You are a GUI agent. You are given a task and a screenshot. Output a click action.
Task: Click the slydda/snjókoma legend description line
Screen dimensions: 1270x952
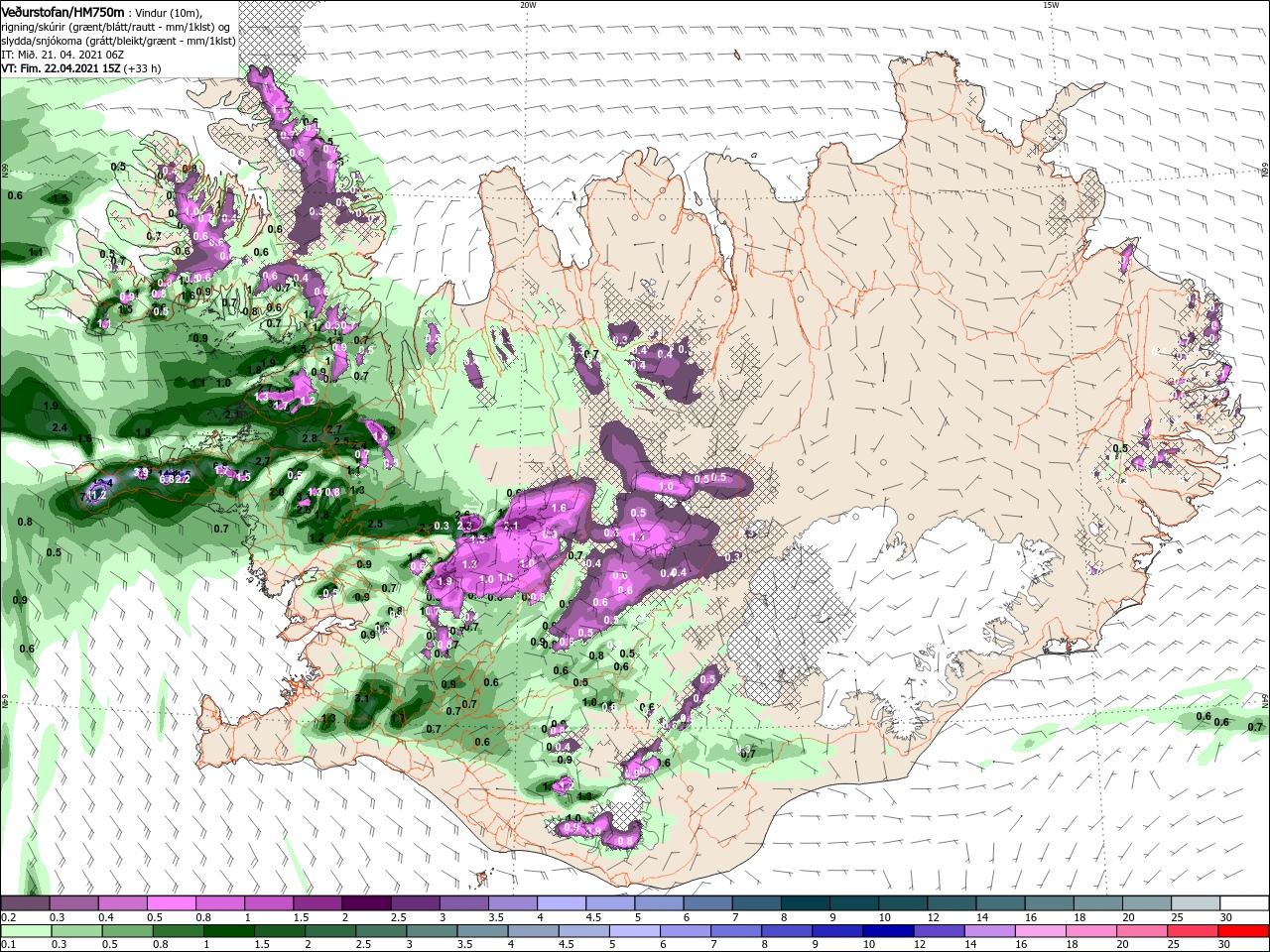coord(117,41)
